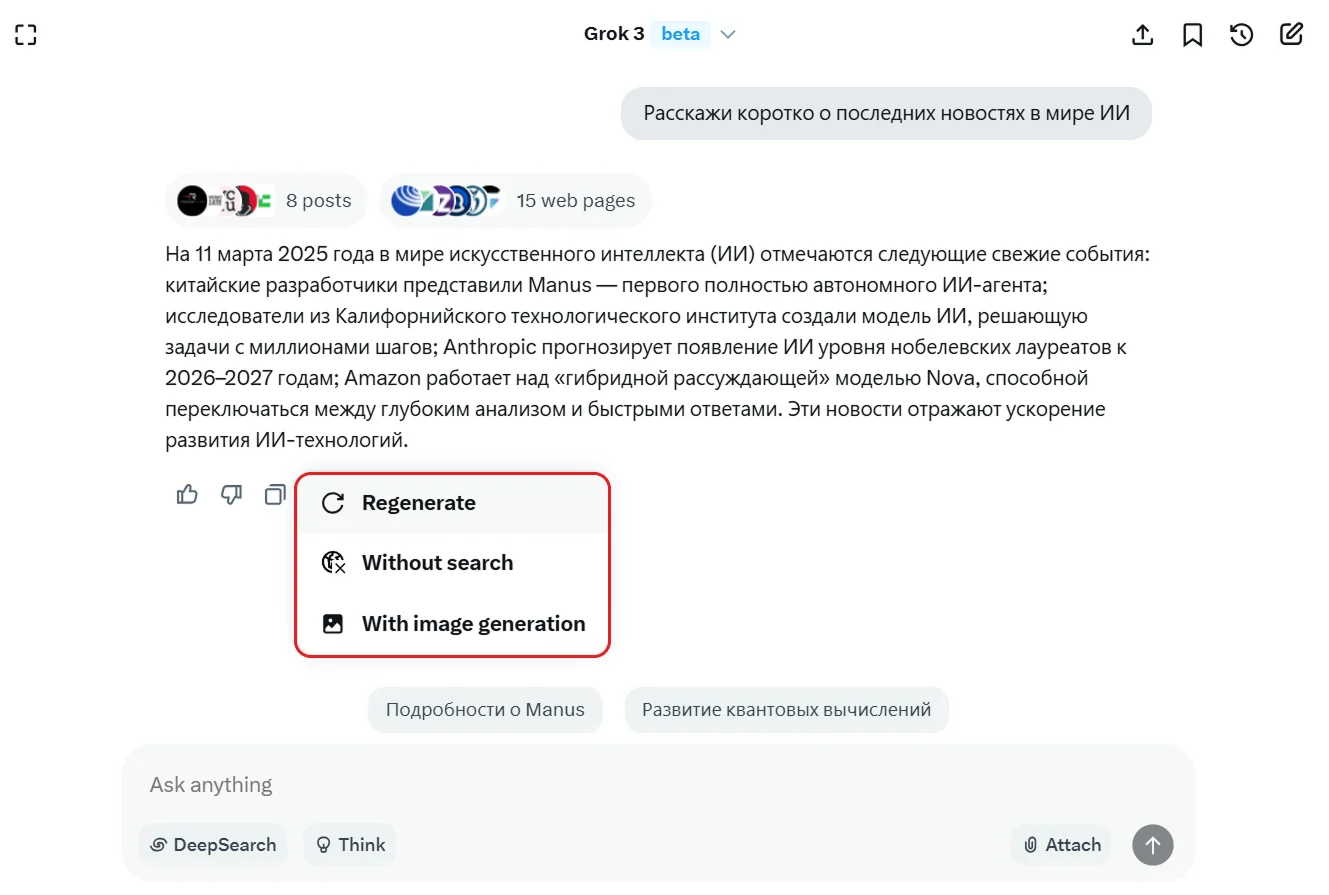The width and height of the screenshot is (1329, 895).
Task: Click Развитие квантовых вычислений suggestion
Action: point(786,710)
